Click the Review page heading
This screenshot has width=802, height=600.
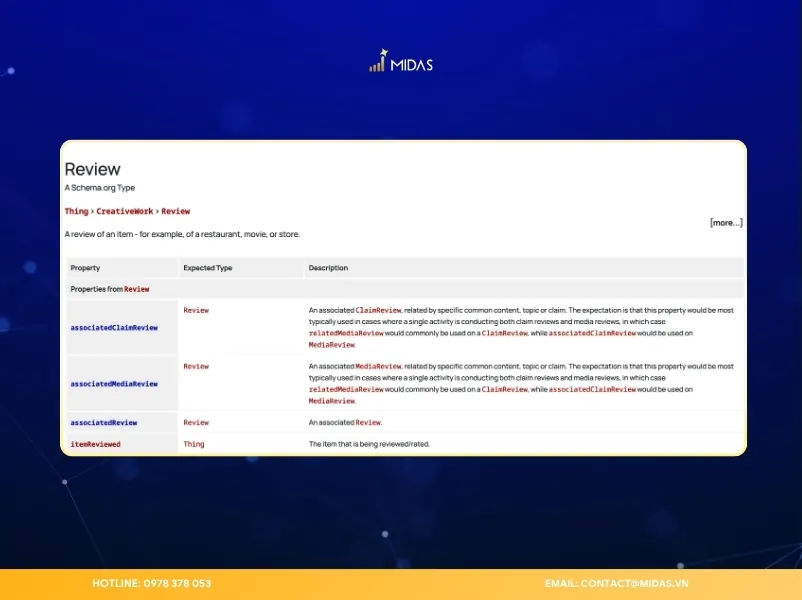click(x=92, y=169)
